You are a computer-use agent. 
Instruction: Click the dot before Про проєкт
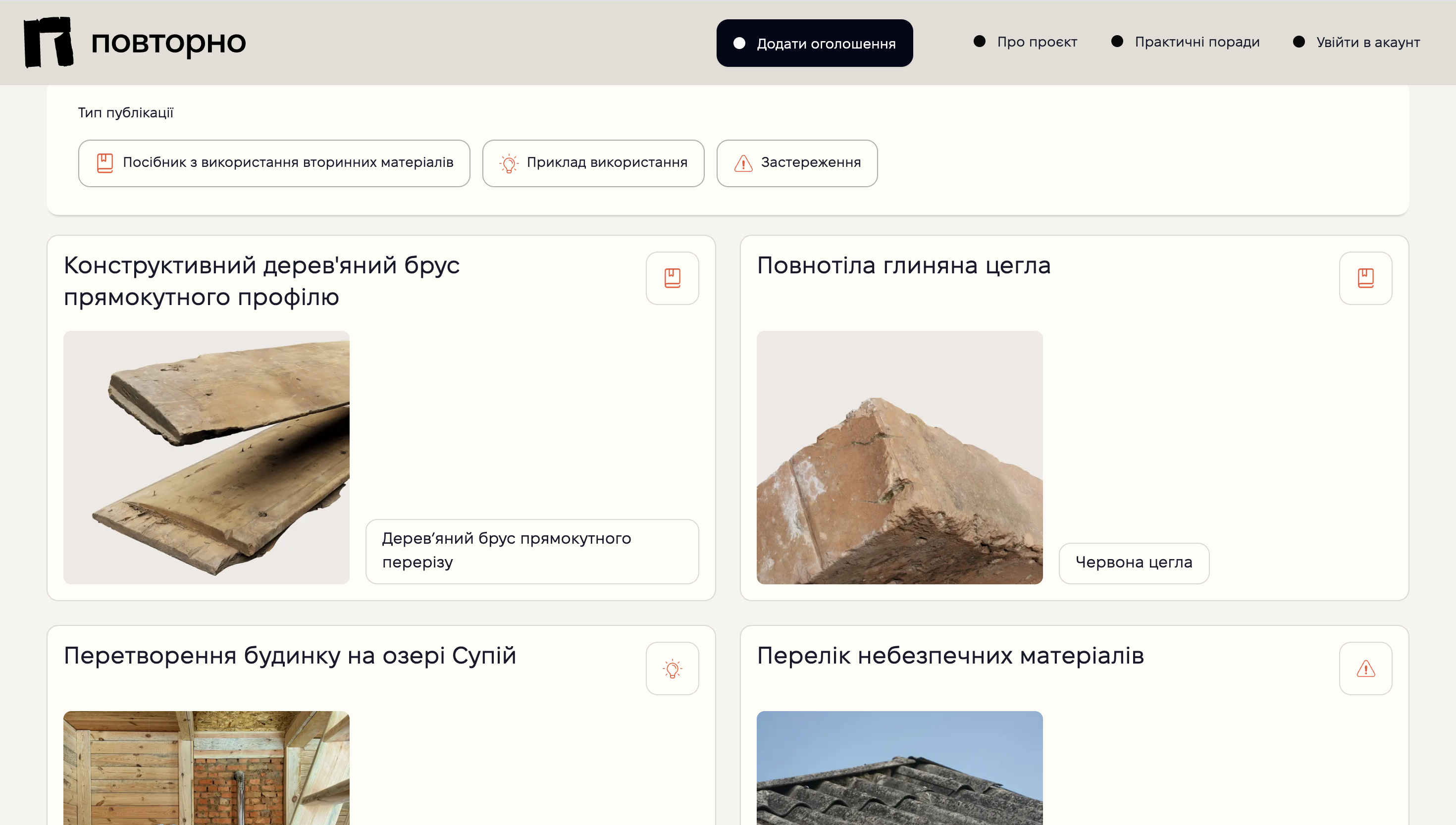tap(979, 42)
